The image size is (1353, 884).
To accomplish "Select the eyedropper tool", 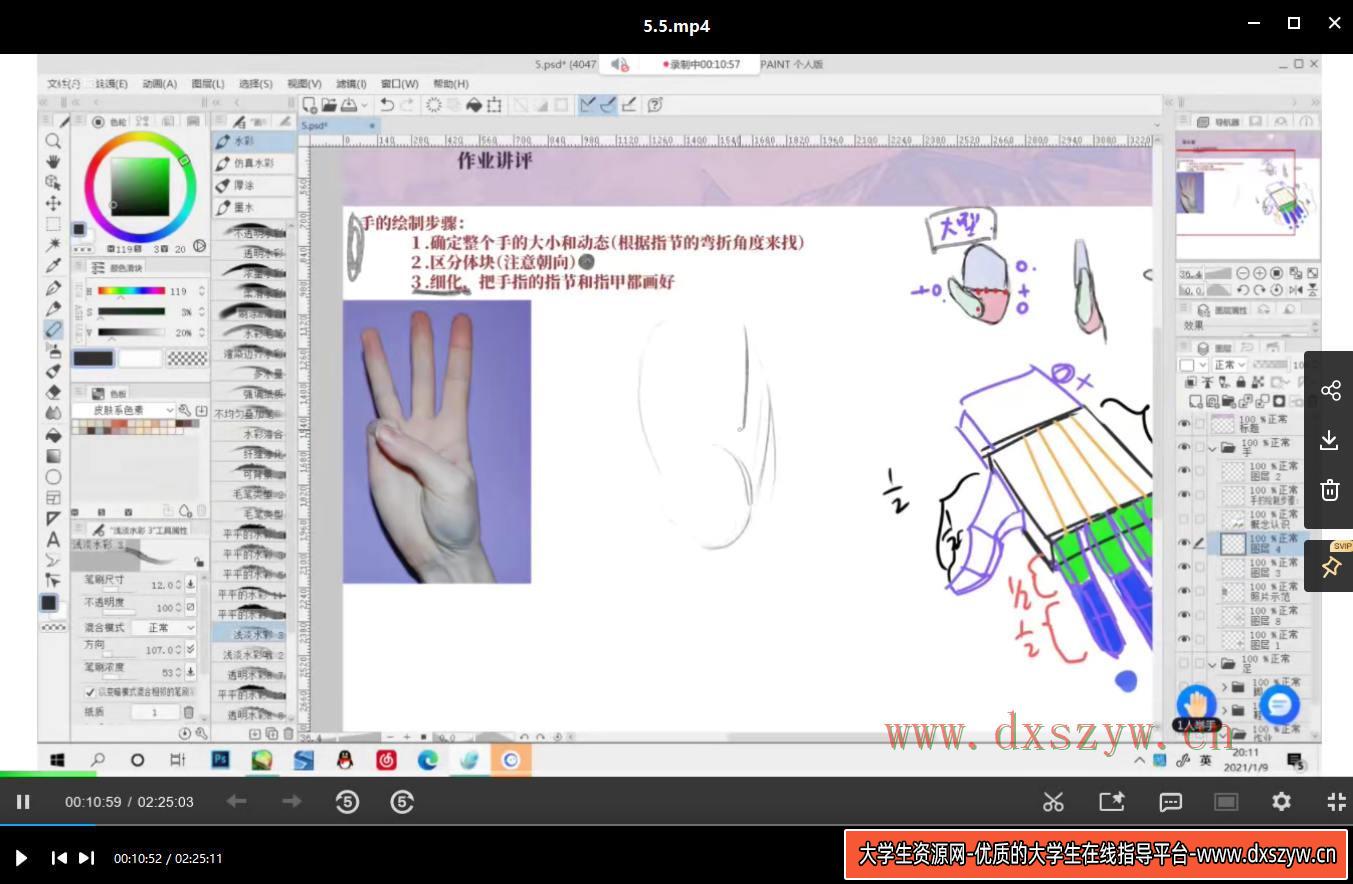I will pos(53,266).
